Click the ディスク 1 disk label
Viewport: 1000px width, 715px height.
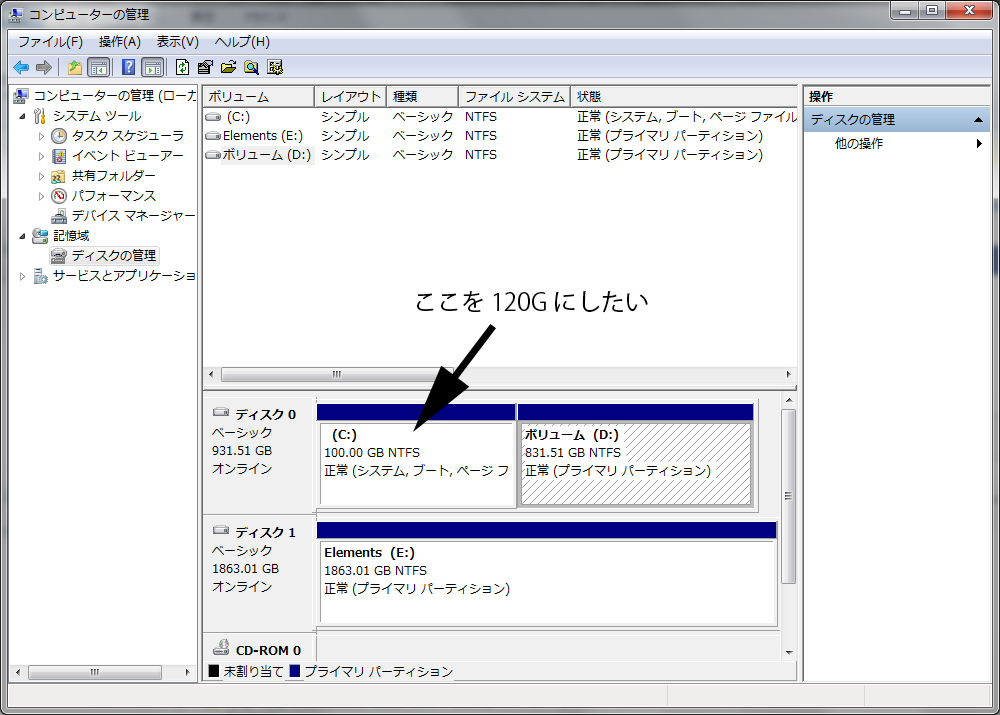coord(265,533)
